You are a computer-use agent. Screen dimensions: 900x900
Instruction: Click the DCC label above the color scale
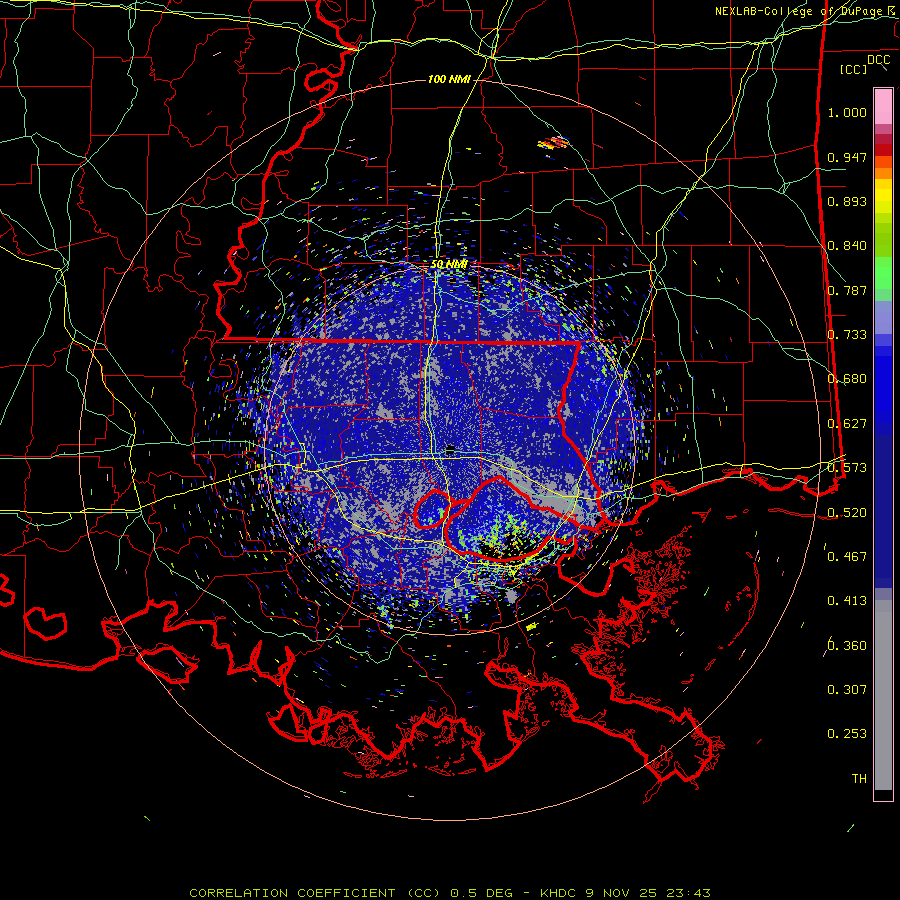[x=878, y=60]
